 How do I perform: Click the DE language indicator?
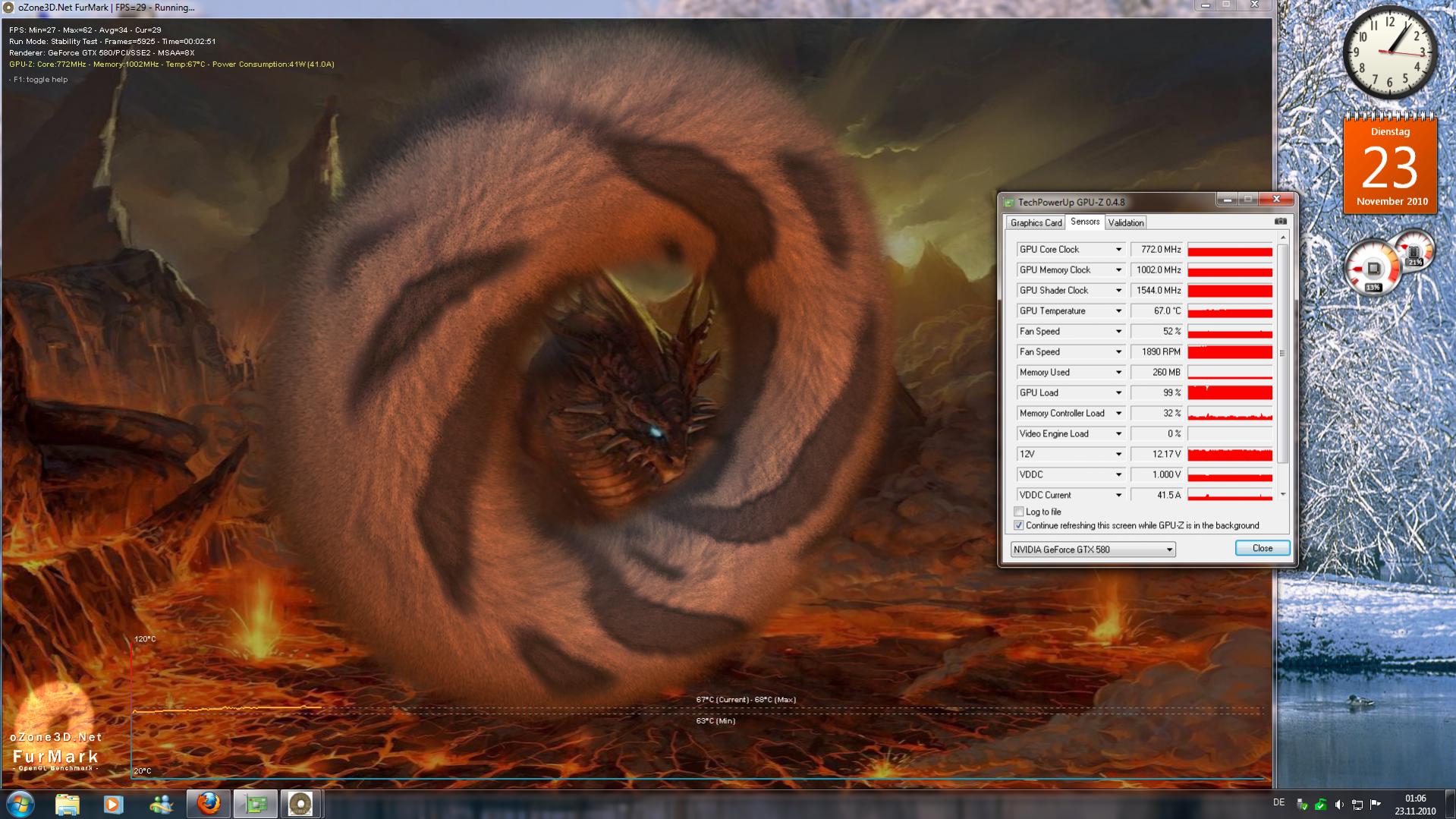(1279, 802)
